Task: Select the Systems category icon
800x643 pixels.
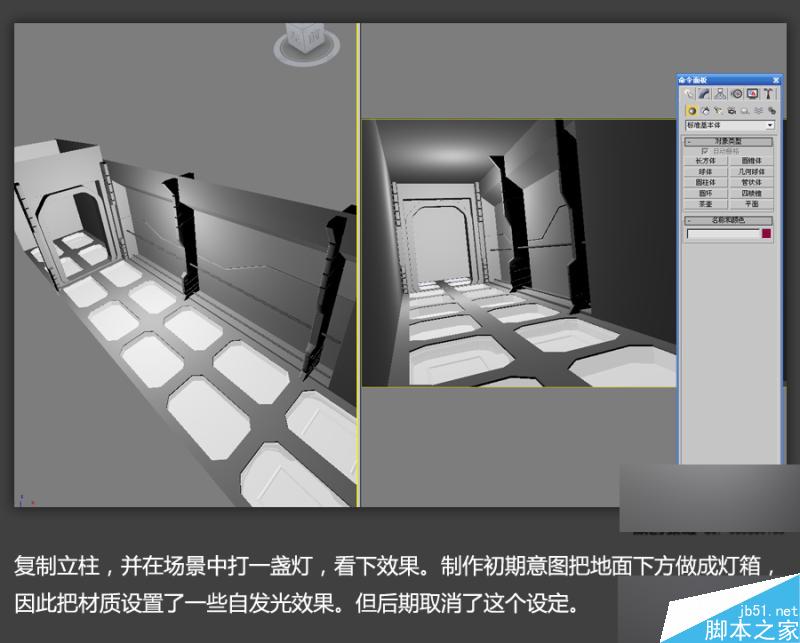Action: [x=773, y=110]
